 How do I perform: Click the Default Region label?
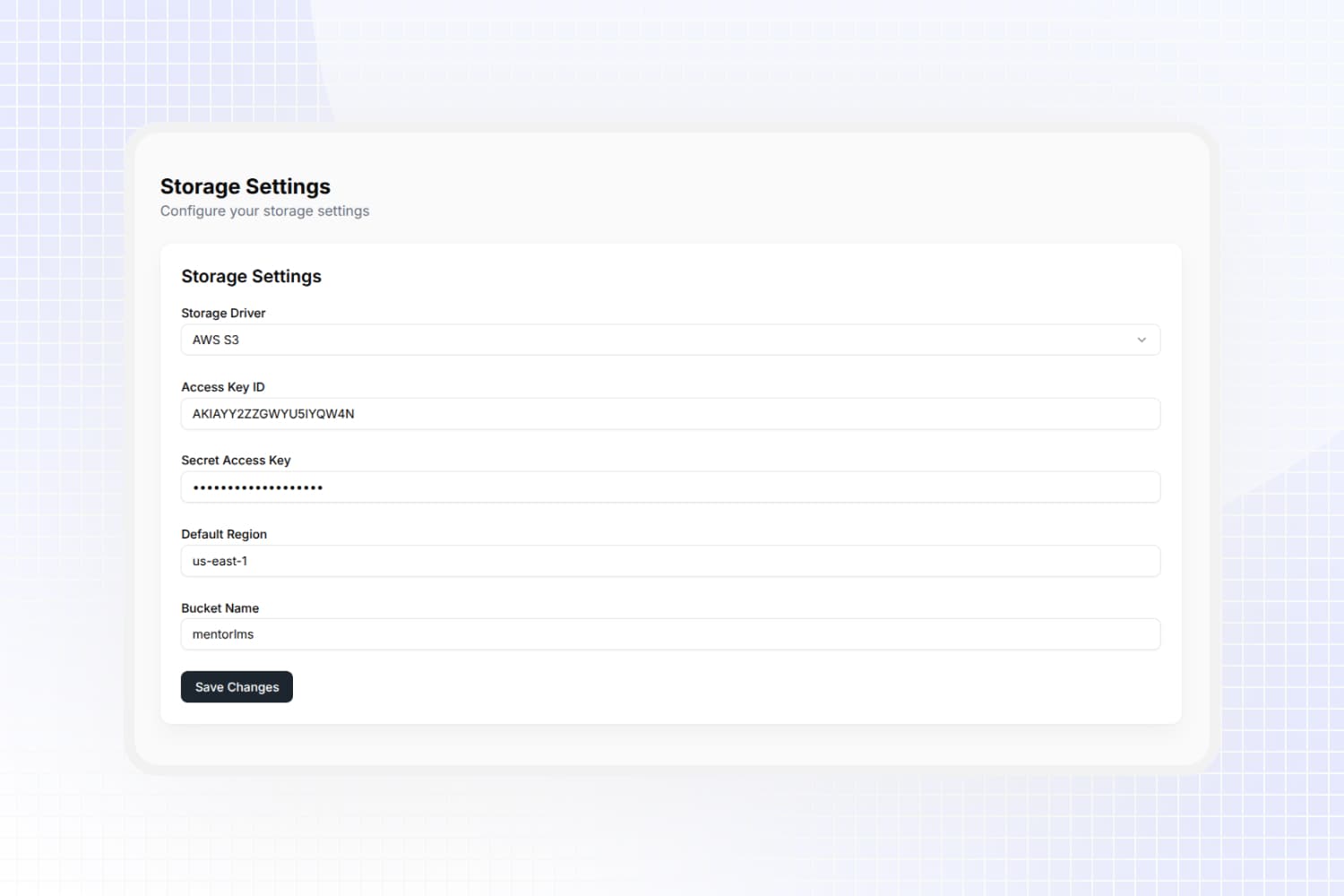(224, 533)
